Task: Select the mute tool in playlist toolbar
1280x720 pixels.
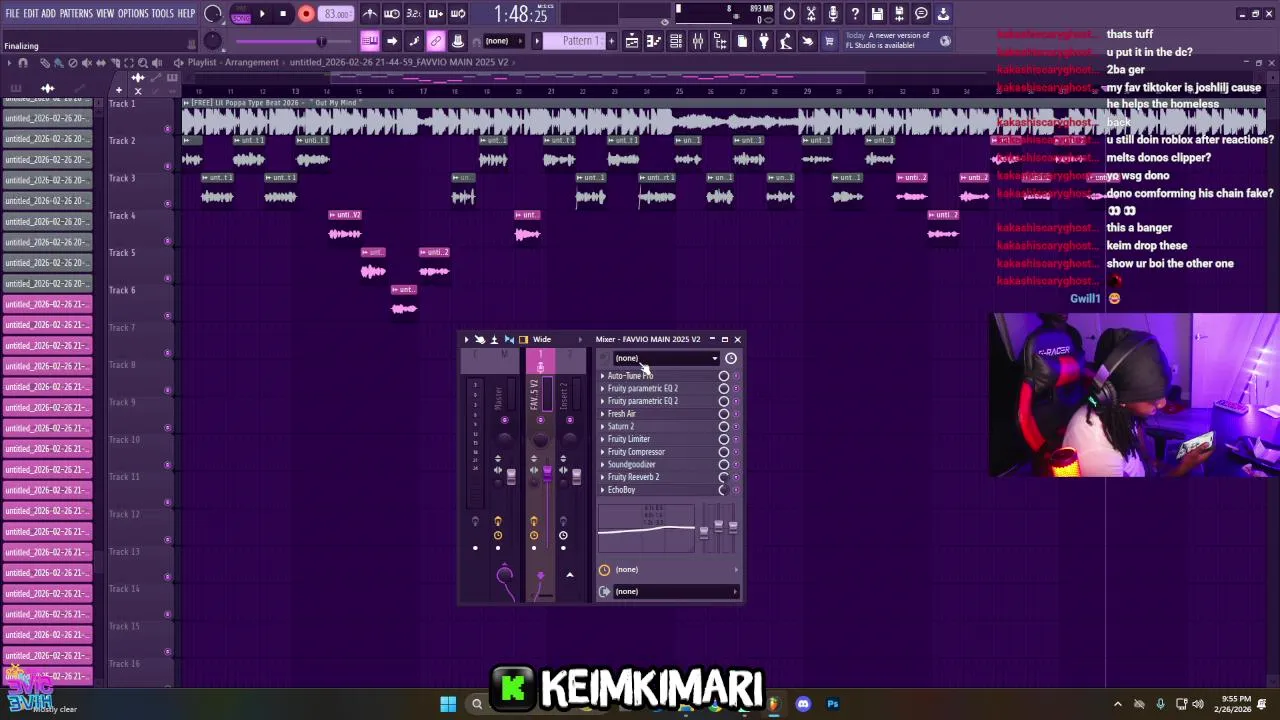Action: (x=87, y=63)
